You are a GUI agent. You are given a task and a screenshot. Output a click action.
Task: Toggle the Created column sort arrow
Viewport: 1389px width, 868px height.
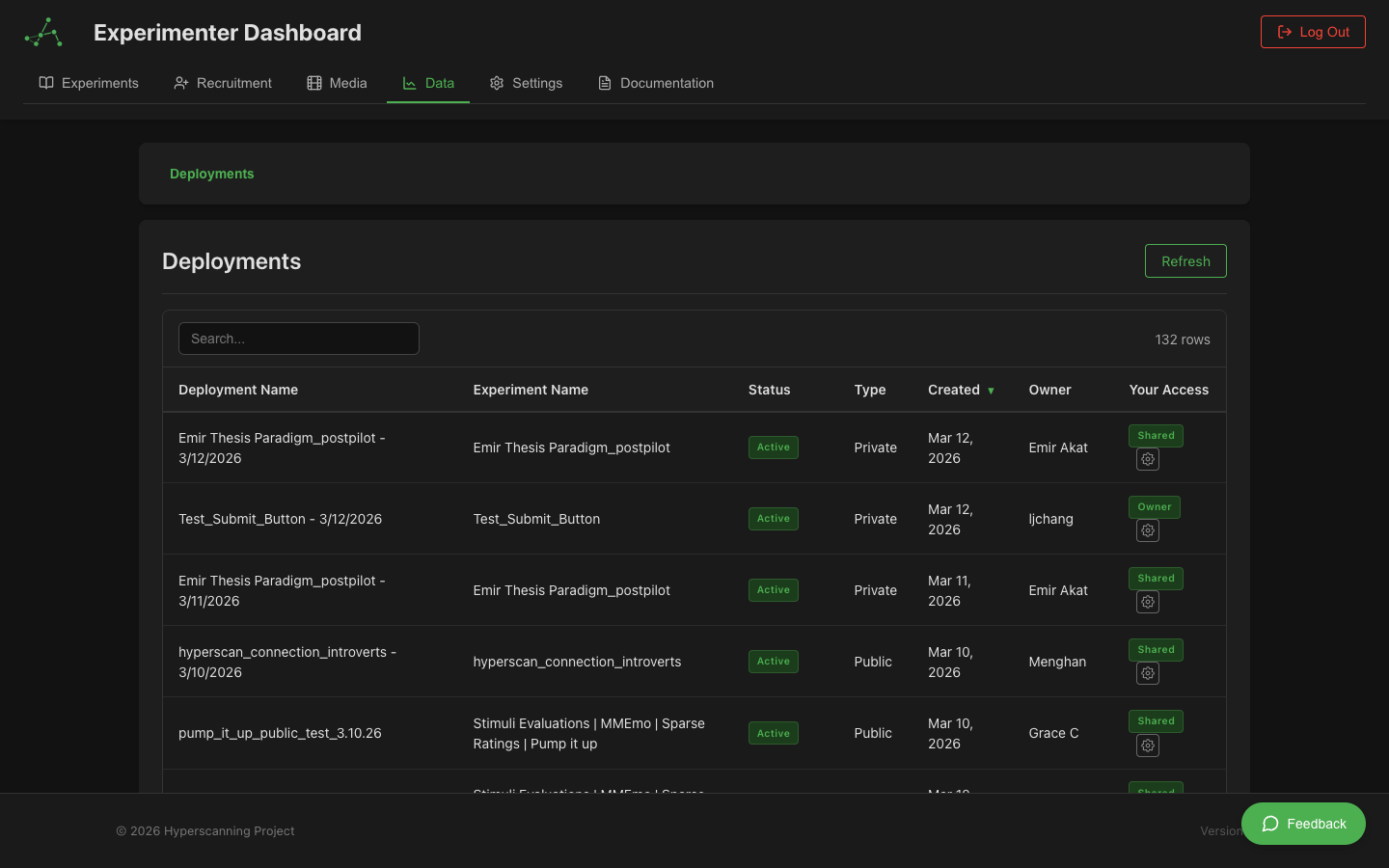(992, 391)
